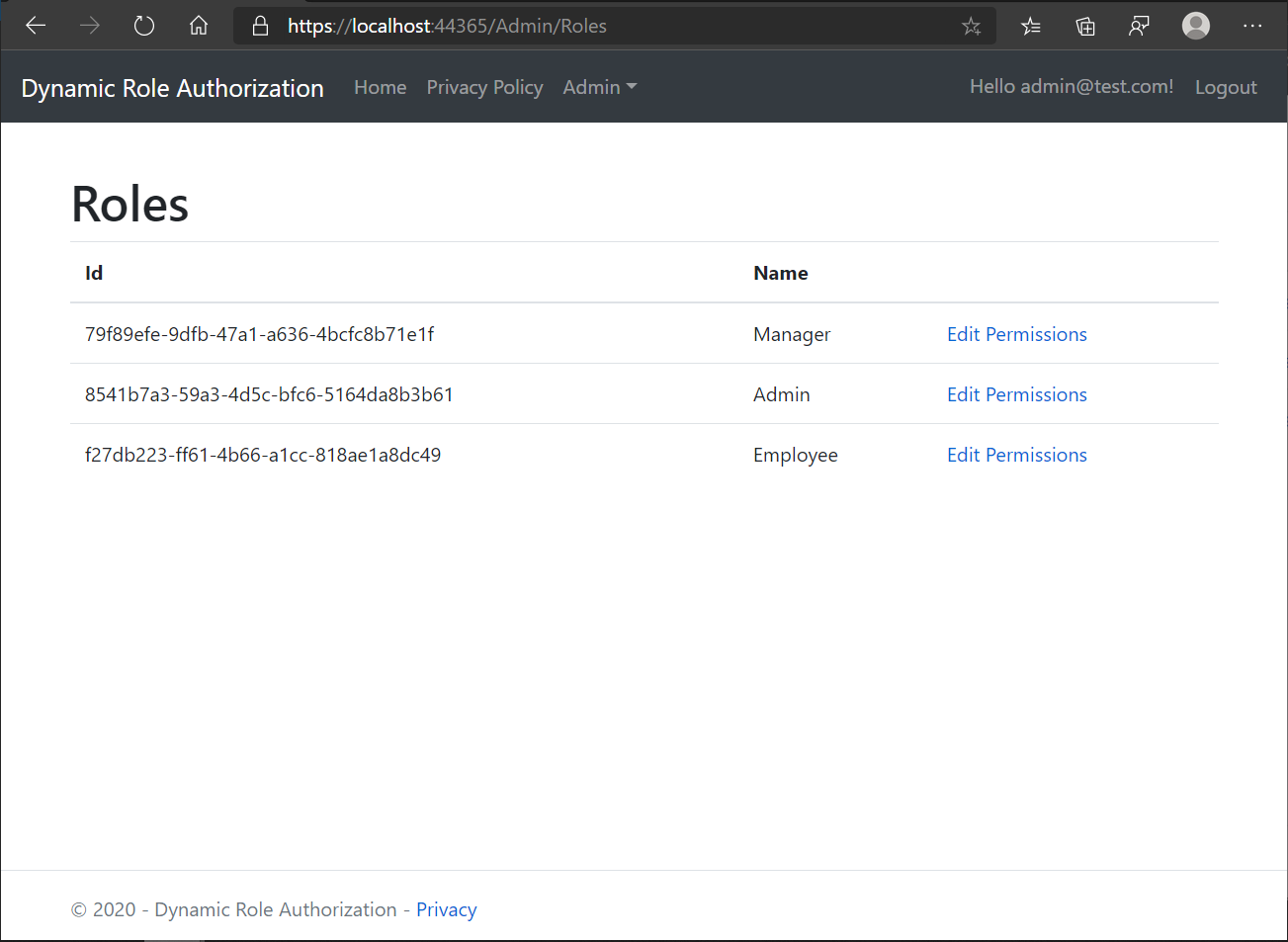1288x942 pixels.
Task: Add this page to favorites star icon
Action: (972, 27)
